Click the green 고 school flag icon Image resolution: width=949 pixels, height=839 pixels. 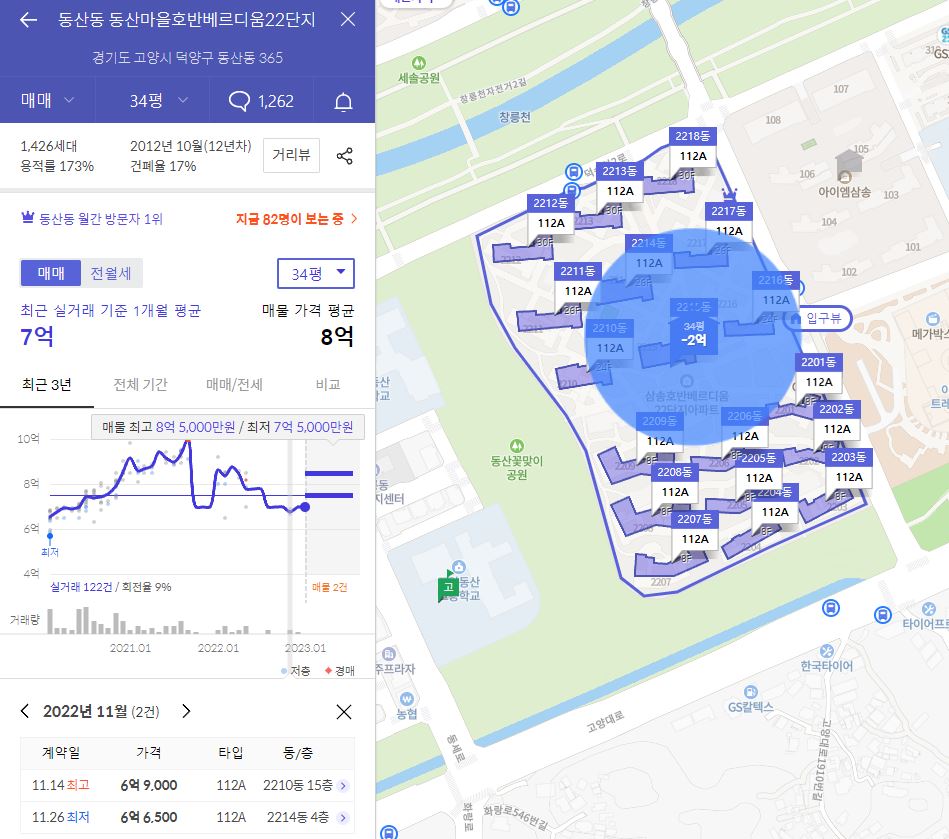(448, 587)
